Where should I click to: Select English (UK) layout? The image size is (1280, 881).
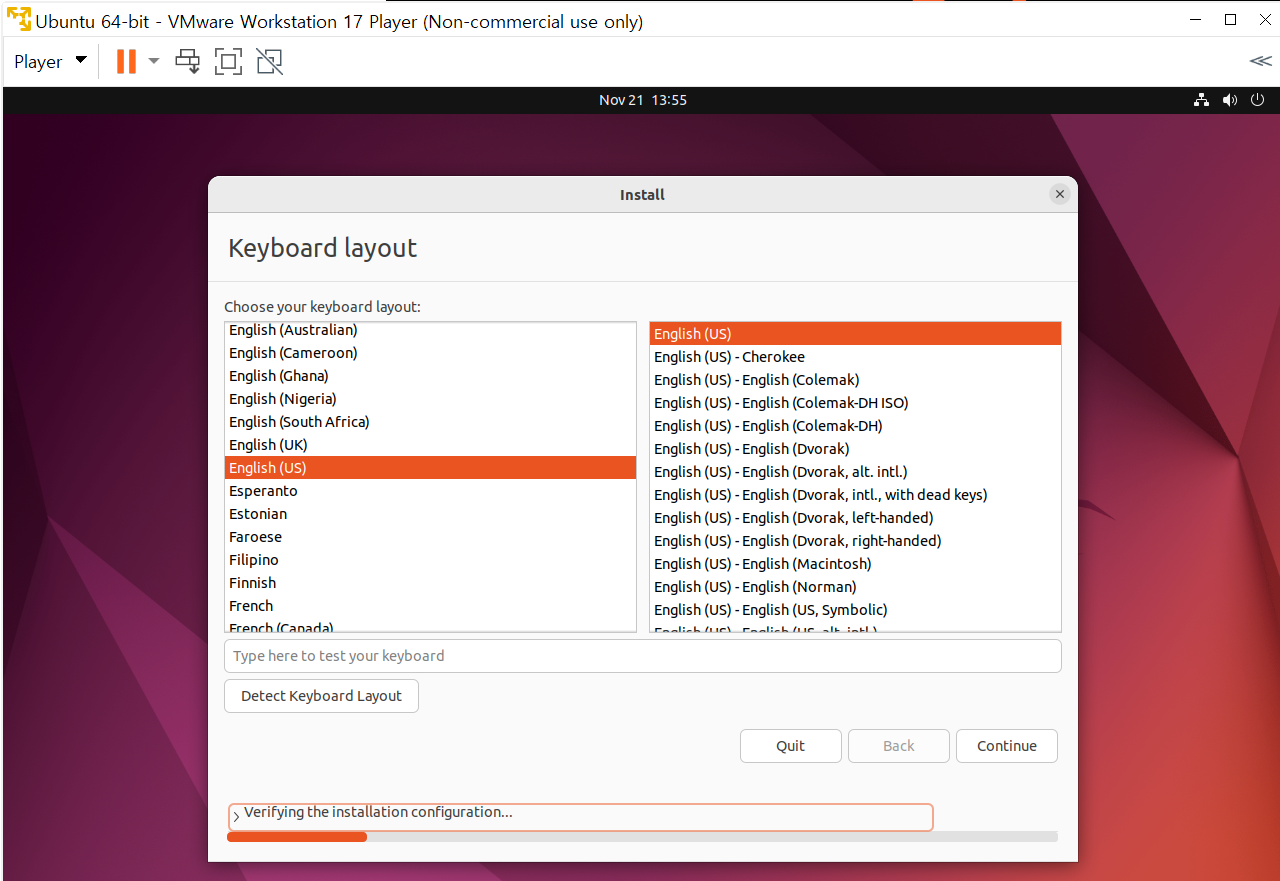[x=430, y=445]
